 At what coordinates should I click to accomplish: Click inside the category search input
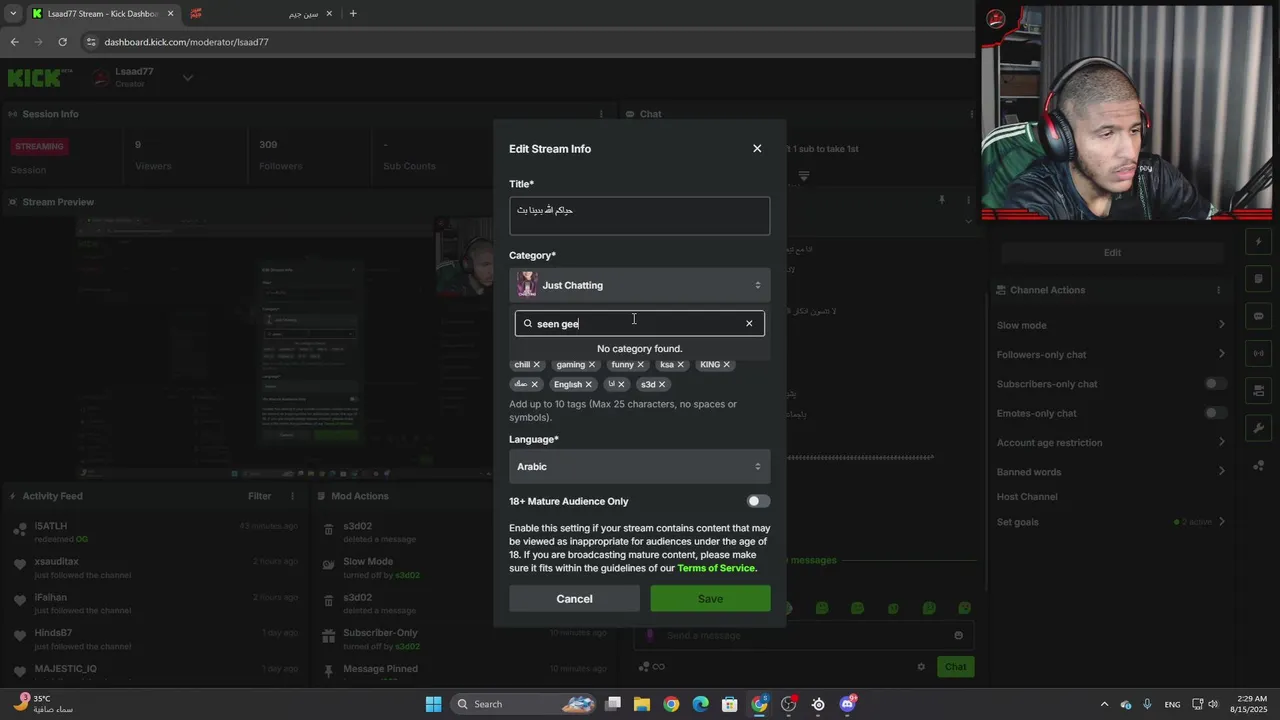coord(638,324)
